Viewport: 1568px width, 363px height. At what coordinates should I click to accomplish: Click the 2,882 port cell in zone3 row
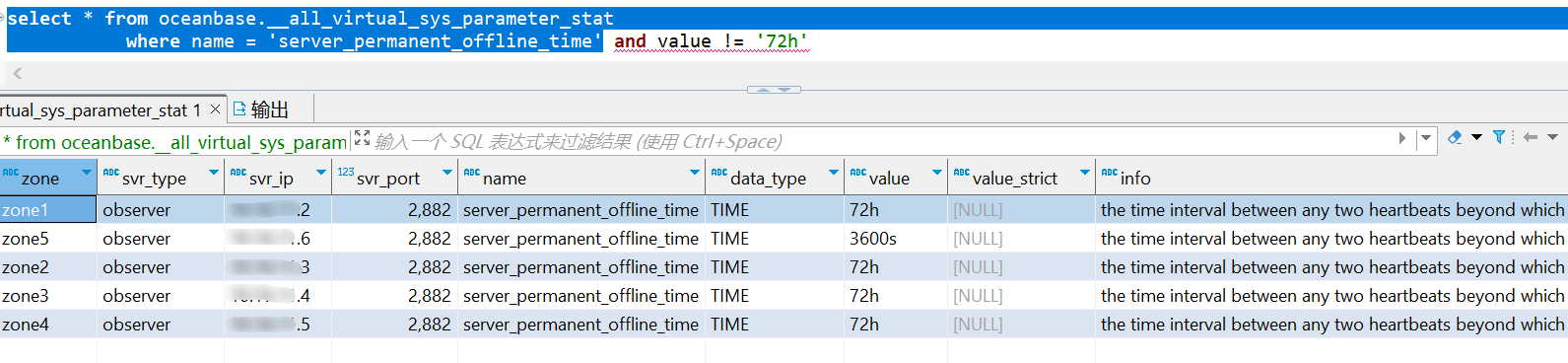394,296
